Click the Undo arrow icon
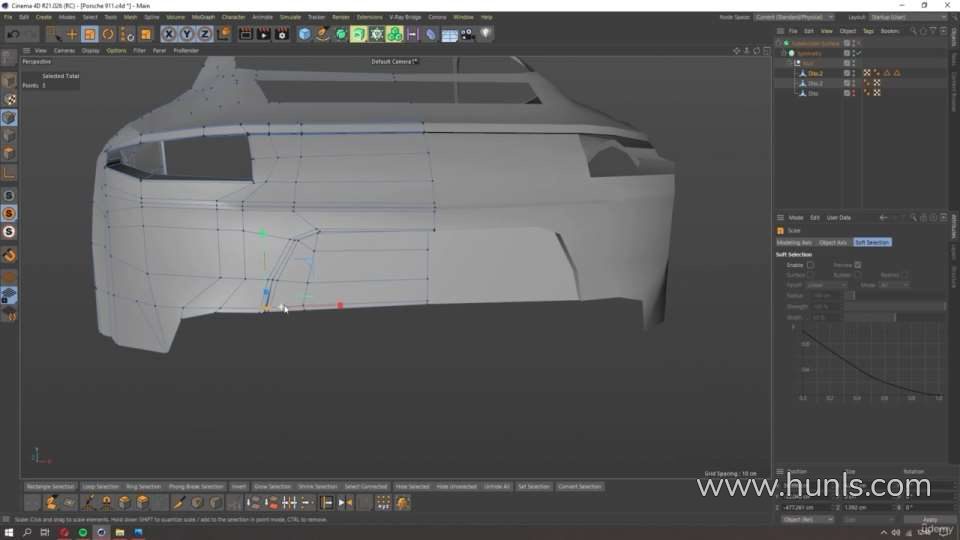Image resolution: width=960 pixels, height=540 pixels. tap(12, 34)
